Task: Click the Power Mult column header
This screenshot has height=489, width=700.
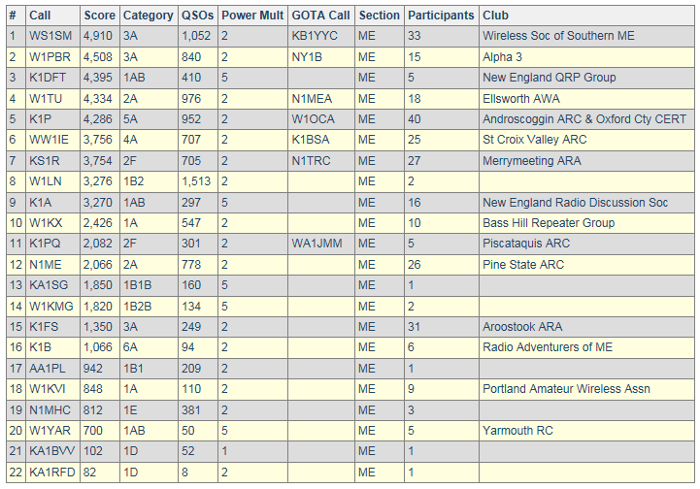Action: pos(252,15)
